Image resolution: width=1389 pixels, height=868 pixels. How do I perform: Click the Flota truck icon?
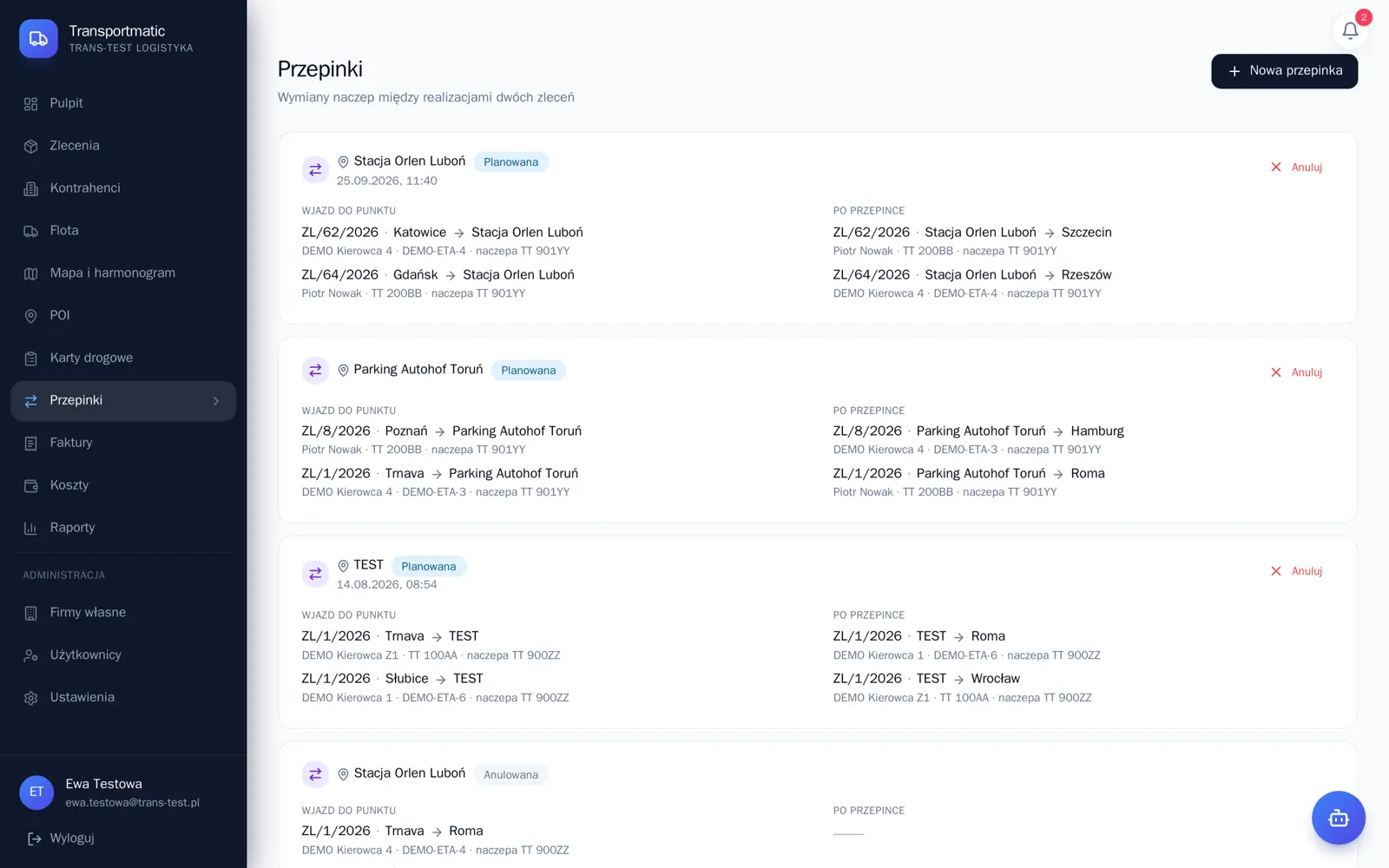31,232
